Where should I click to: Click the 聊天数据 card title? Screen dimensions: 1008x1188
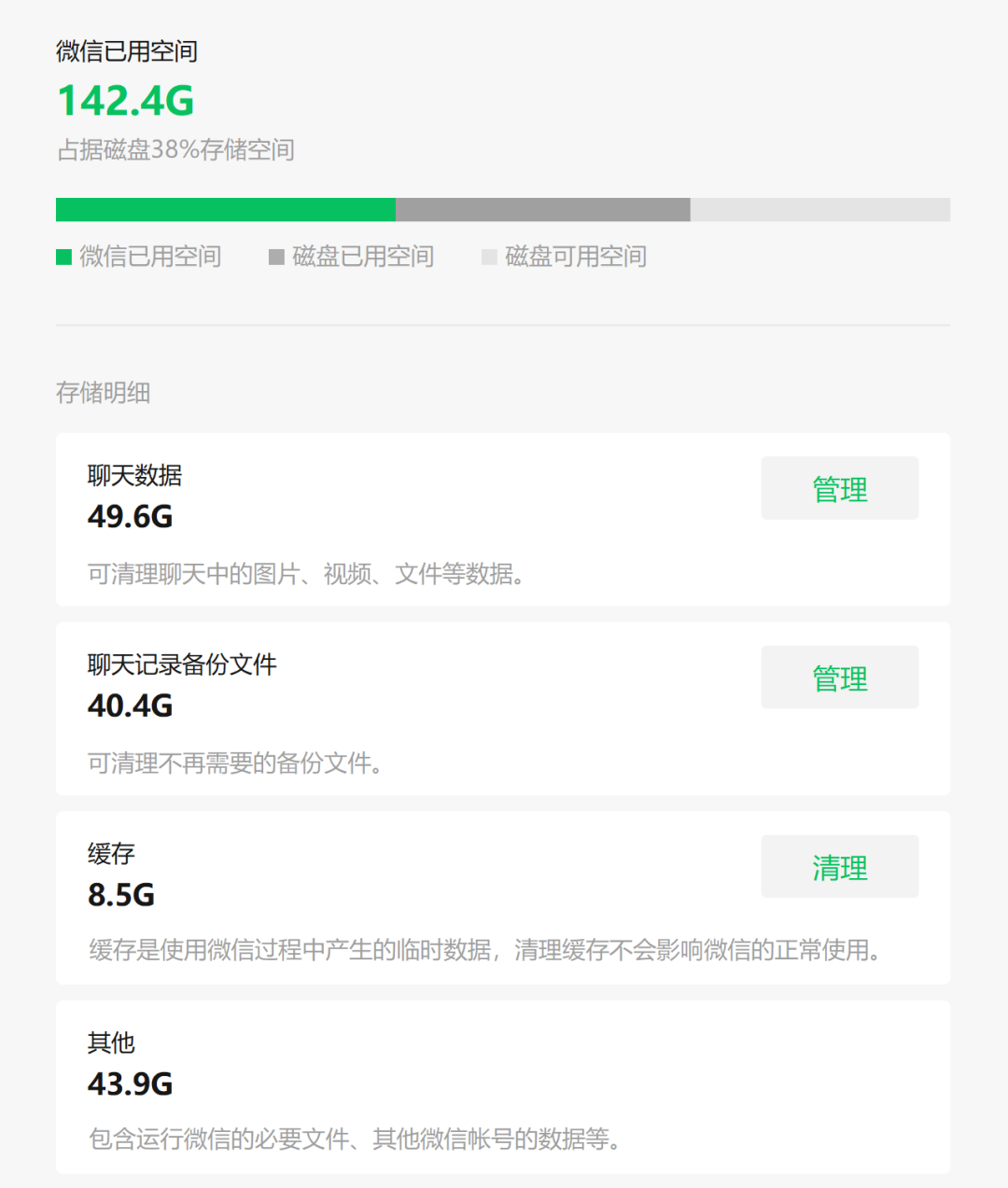click(x=134, y=476)
